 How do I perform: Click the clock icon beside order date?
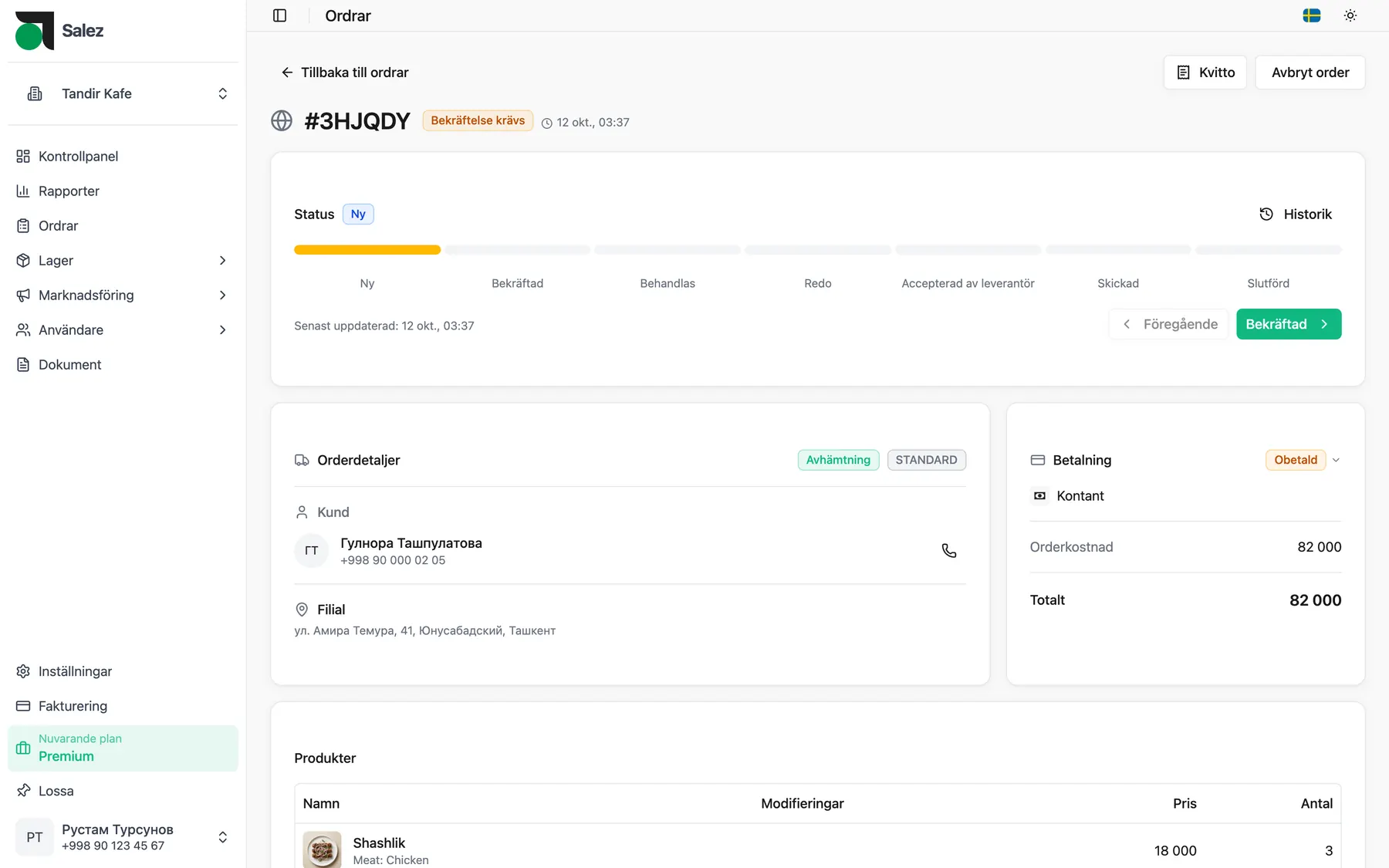[x=547, y=123]
